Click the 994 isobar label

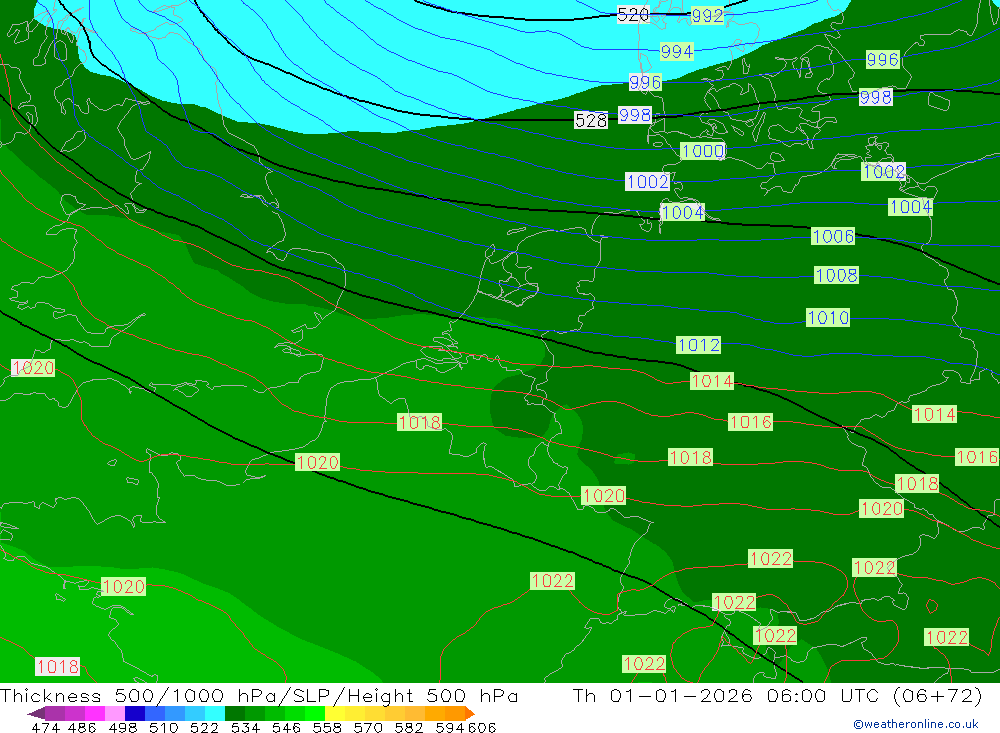(677, 51)
